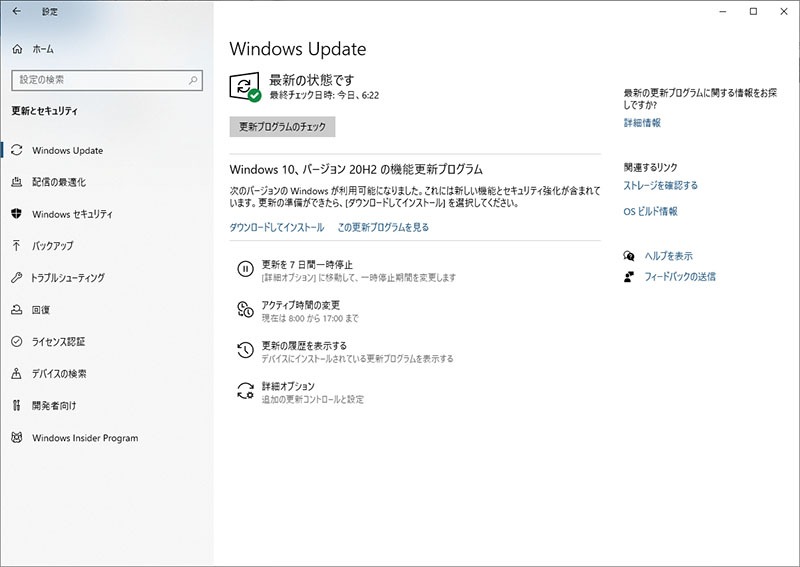Image resolution: width=800 pixels, height=567 pixels.
Task: Click the トラブルシューティング wrench icon
Action: tap(17, 278)
